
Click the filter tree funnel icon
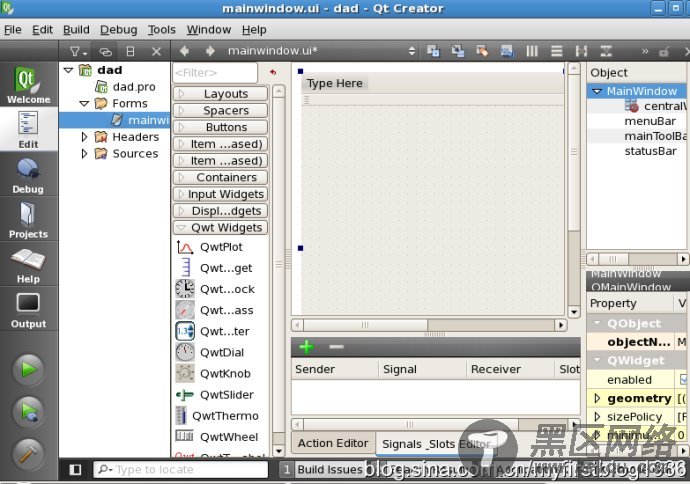(78, 51)
